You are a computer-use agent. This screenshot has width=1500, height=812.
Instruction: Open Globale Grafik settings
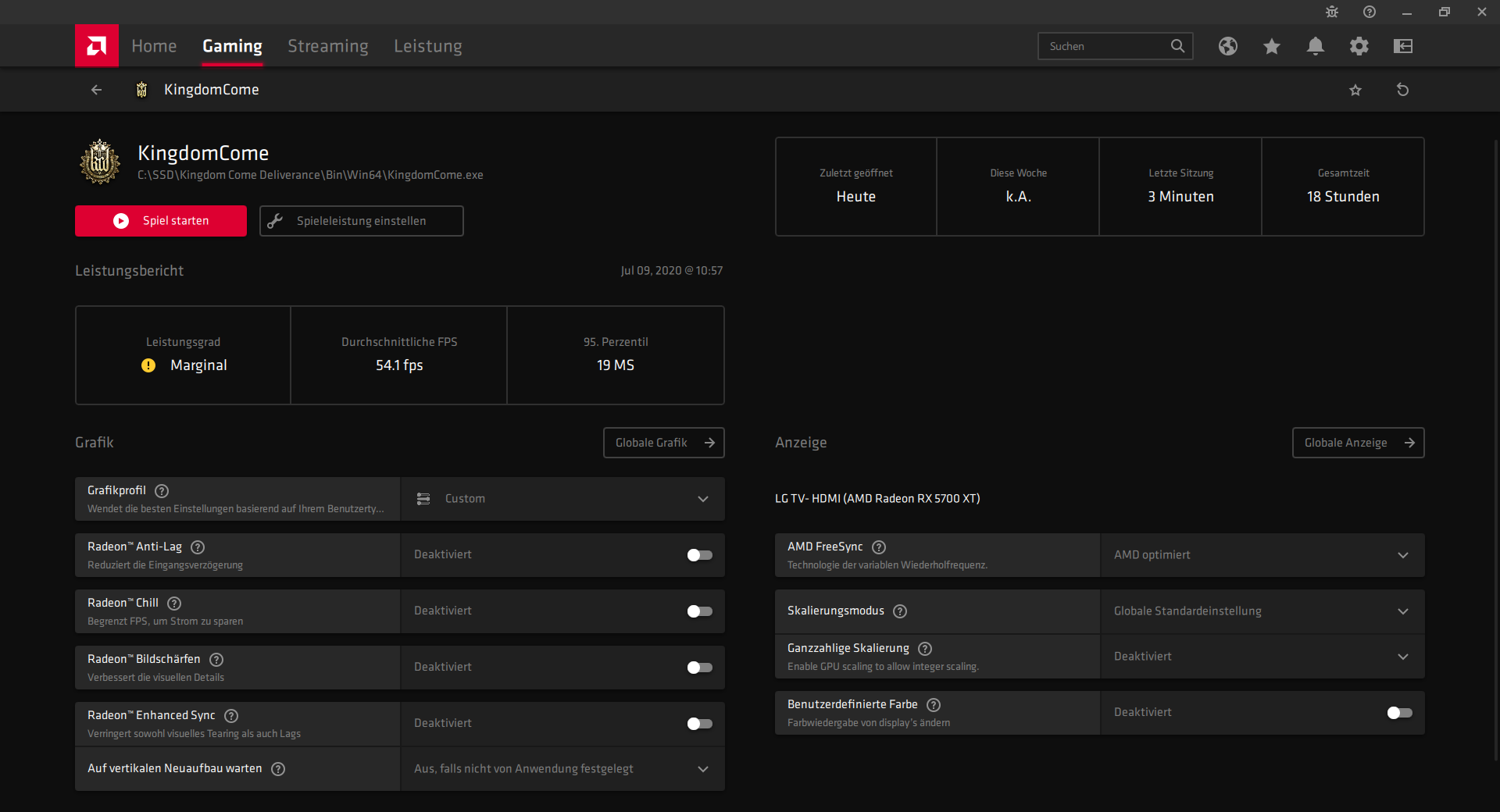pos(664,443)
